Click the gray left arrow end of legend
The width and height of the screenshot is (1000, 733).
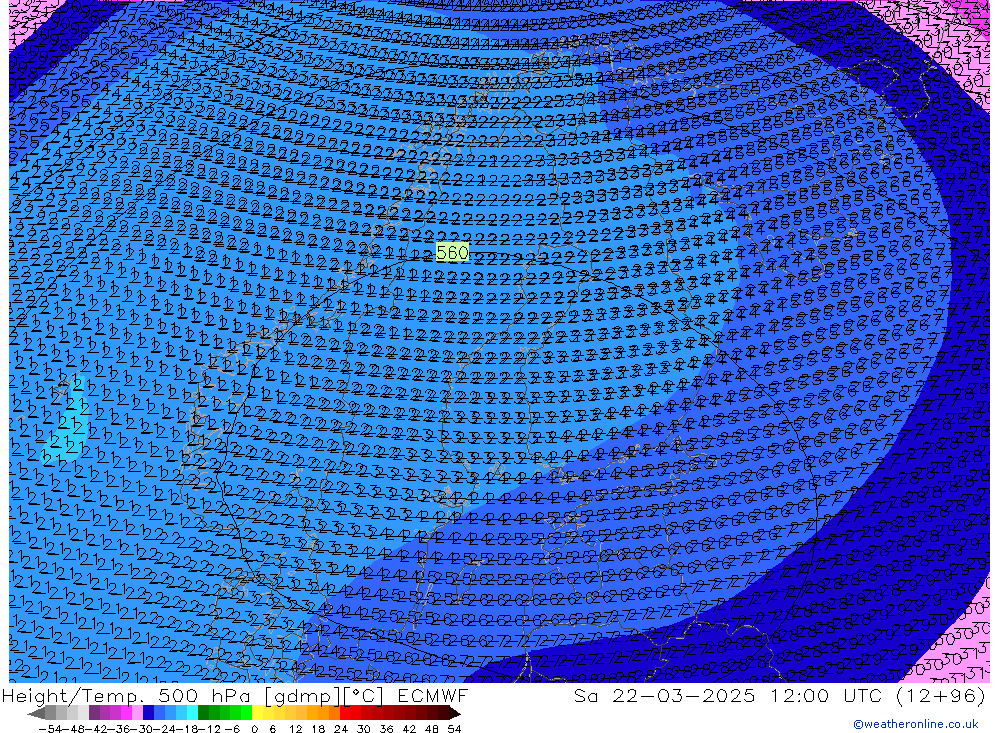point(36,713)
